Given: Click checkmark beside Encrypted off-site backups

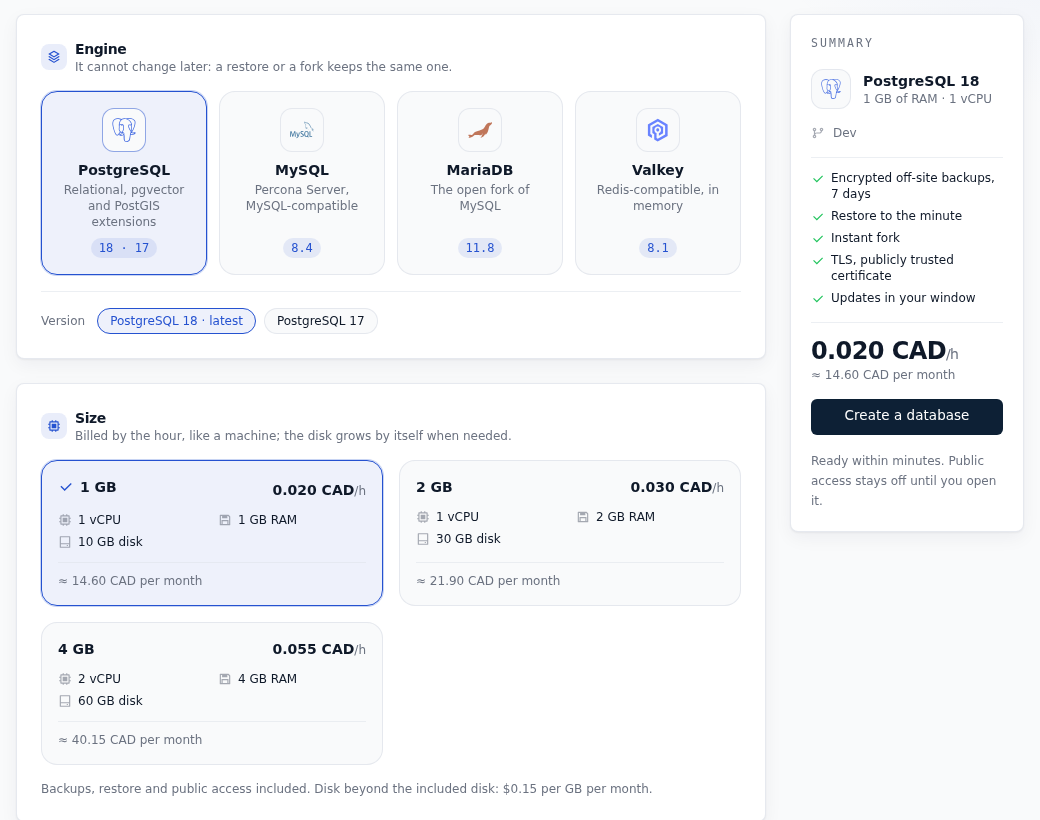Looking at the screenshot, I should tap(818, 178).
